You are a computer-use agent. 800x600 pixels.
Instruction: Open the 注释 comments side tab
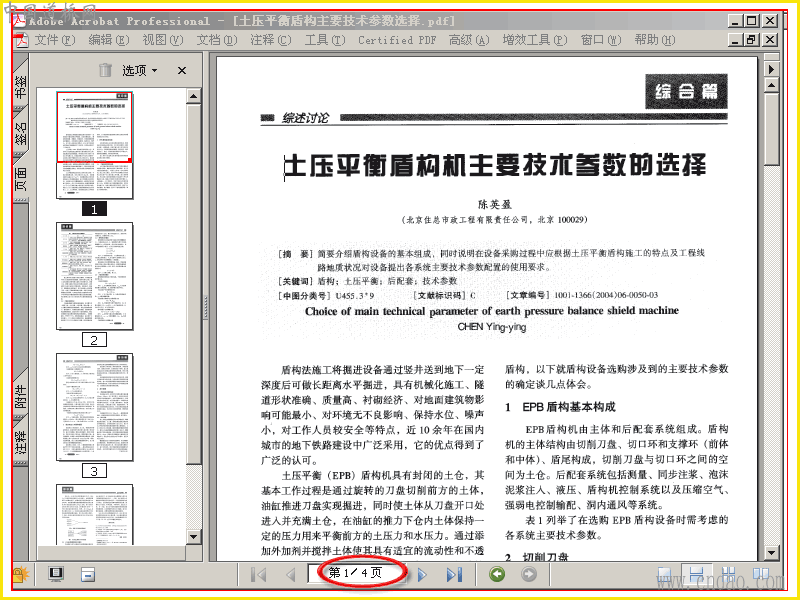(x=20, y=442)
